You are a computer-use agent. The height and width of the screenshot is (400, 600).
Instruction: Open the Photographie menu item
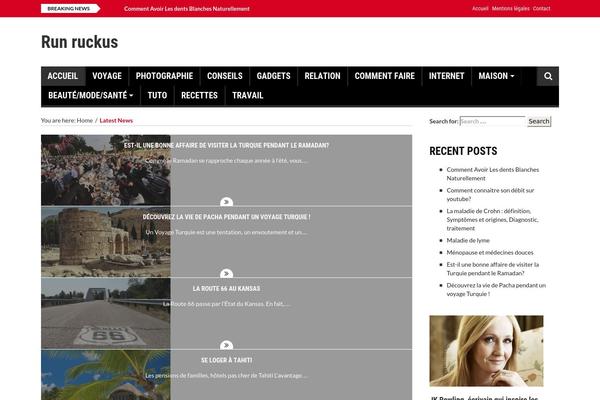tap(164, 76)
